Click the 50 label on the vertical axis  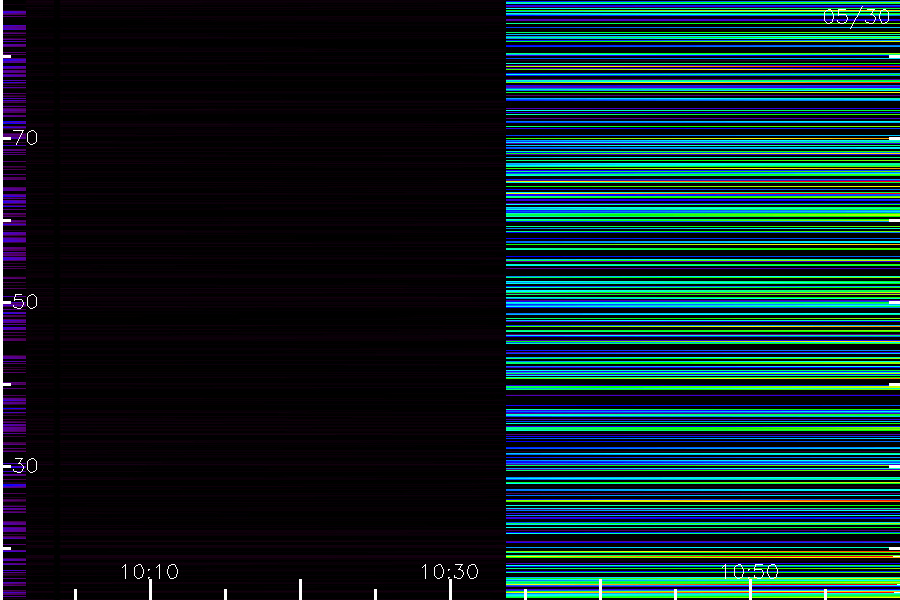pos(26,301)
